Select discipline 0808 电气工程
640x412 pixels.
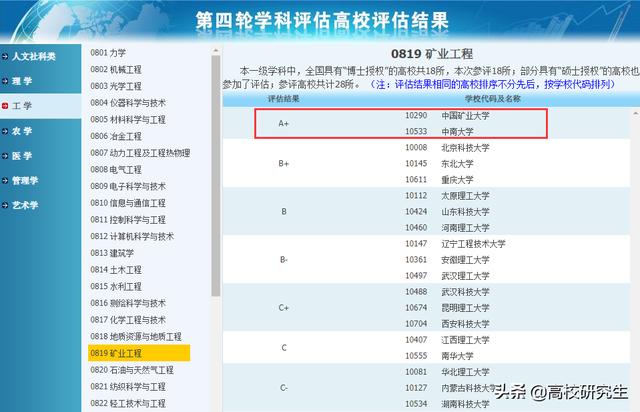pos(116,169)
